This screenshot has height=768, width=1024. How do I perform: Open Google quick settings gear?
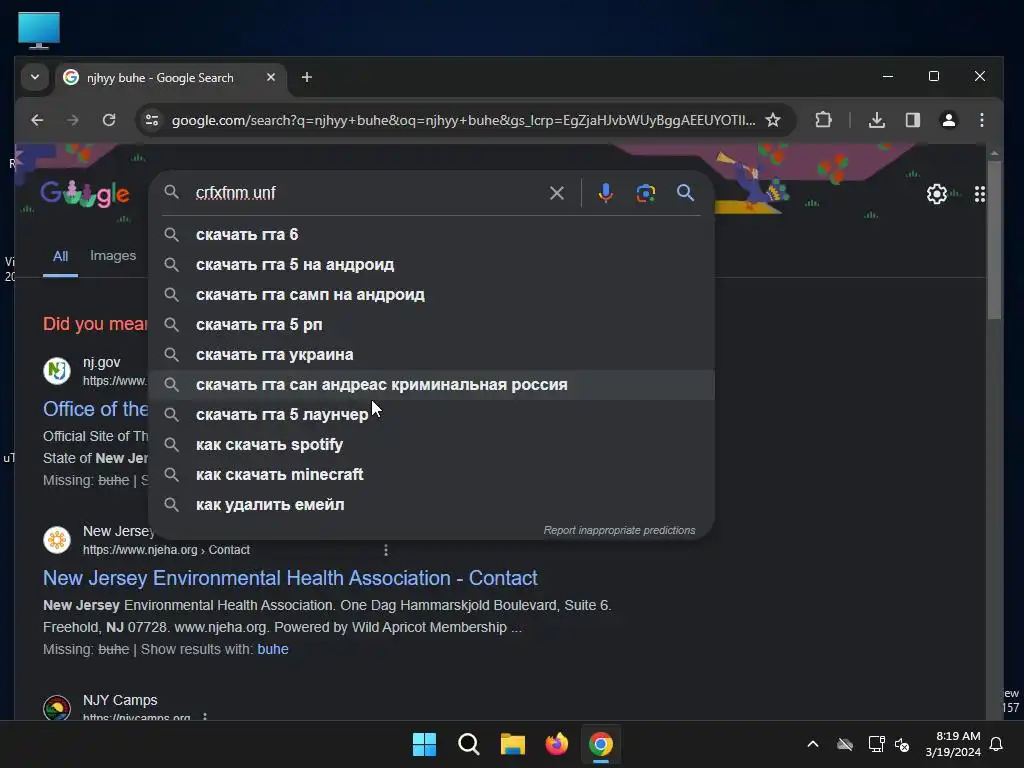tap(936, 194)
